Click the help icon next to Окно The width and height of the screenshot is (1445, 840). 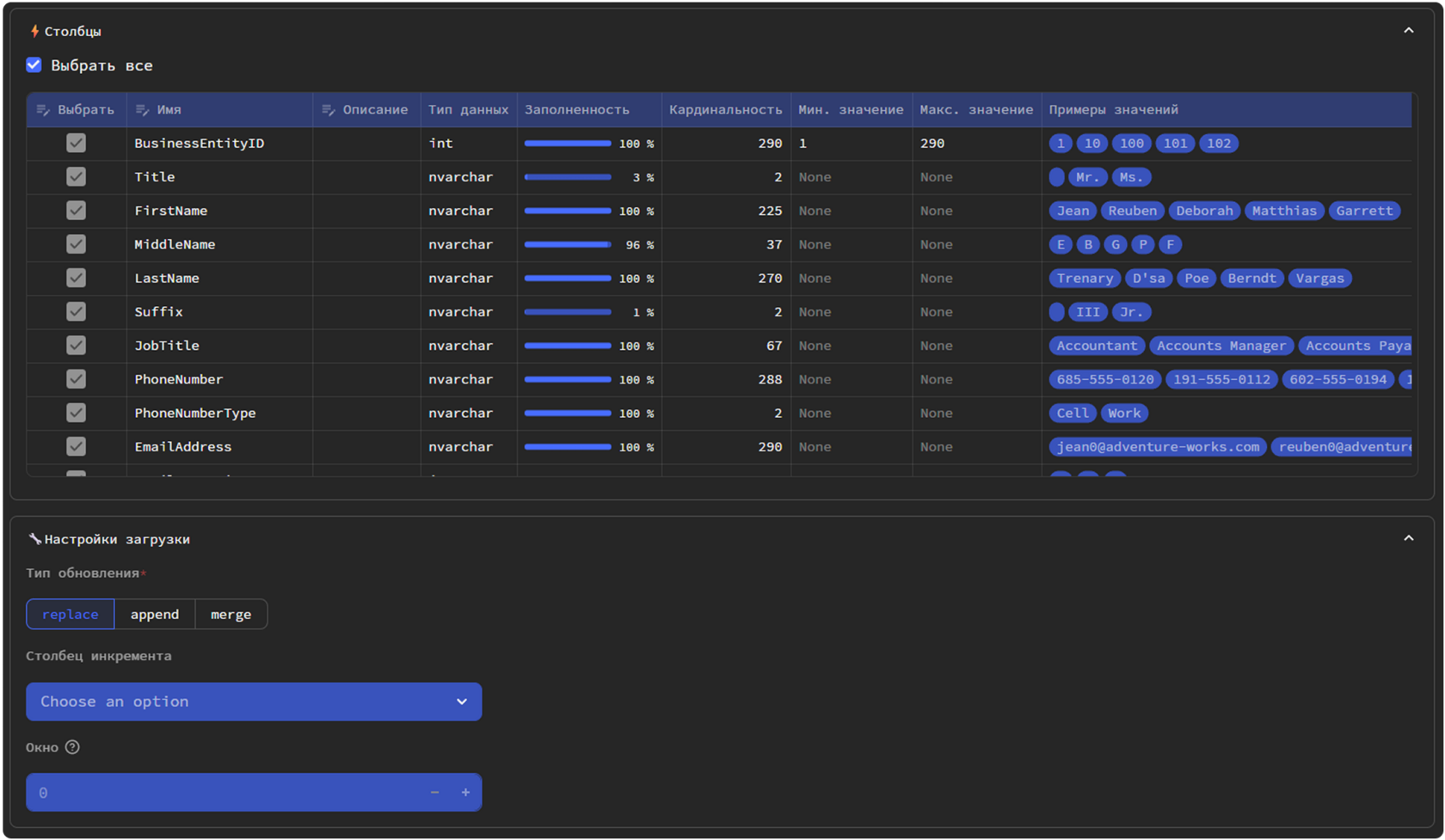pyautogui.click(x=72, y=747)
